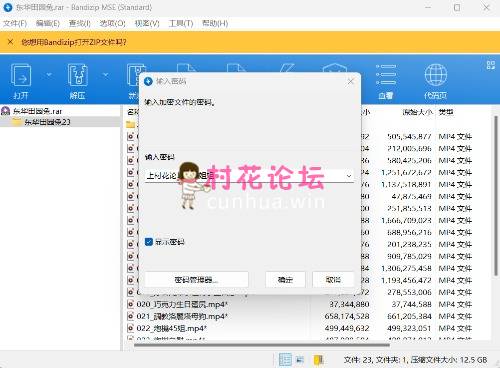This screenshot has width=500, height=368.
Task: Cancel the password dialog with 取消
Action: [333, 279]
